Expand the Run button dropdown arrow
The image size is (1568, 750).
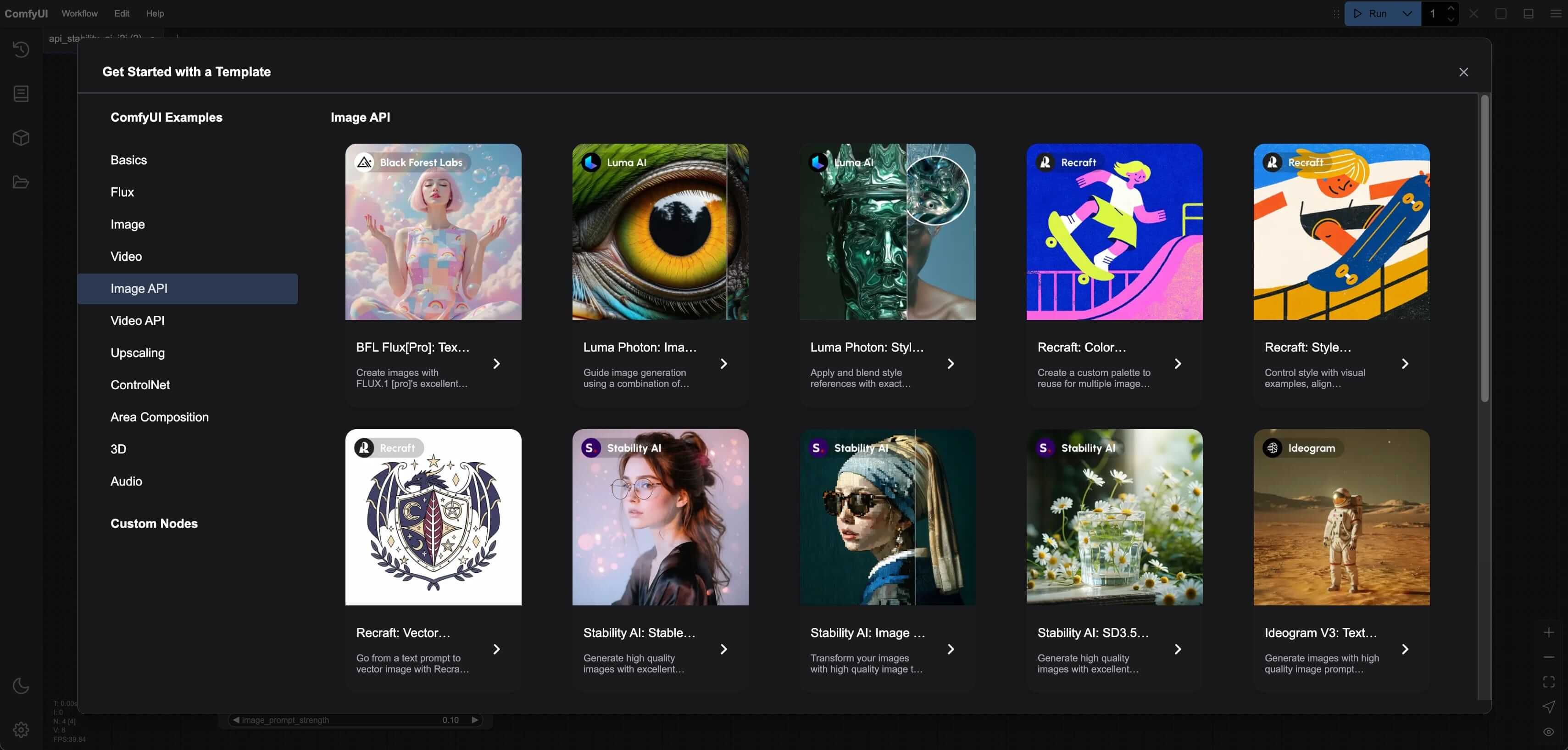point(1407,13)
